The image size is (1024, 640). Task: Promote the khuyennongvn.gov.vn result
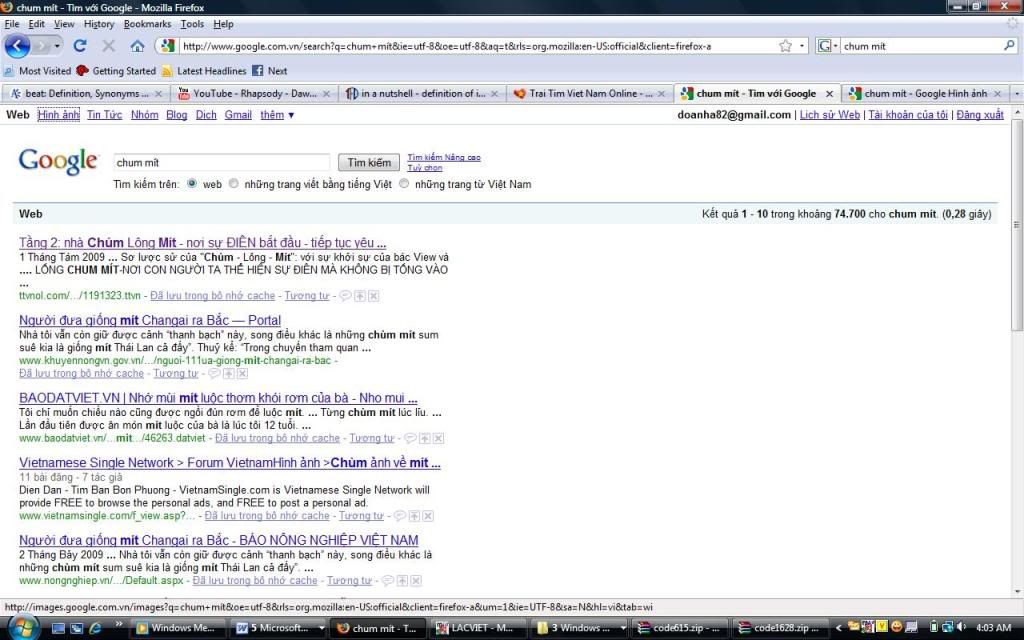229,374
